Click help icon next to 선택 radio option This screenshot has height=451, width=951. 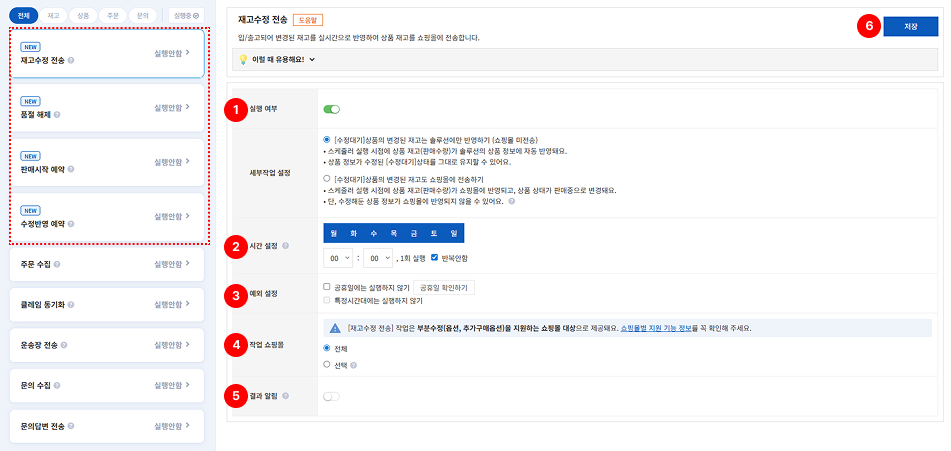coord(354,365)
